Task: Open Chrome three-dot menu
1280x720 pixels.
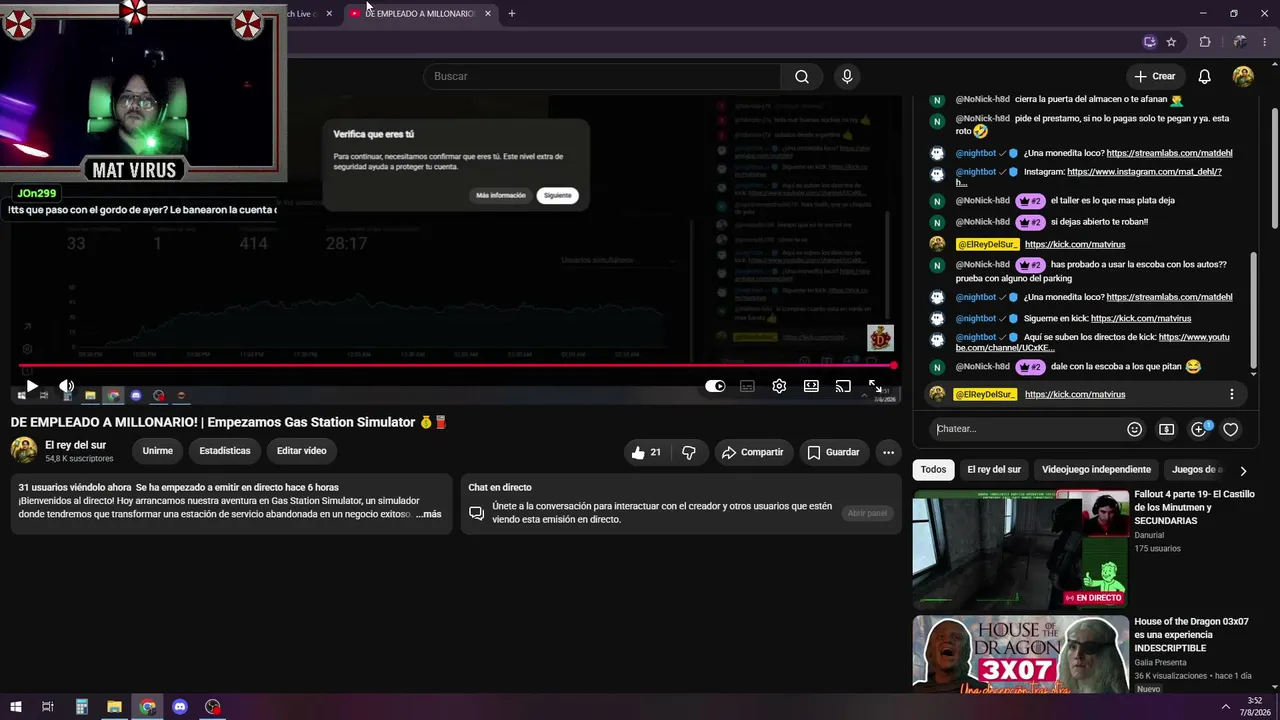Action: pyautogui.click(x=1266, y=42)
